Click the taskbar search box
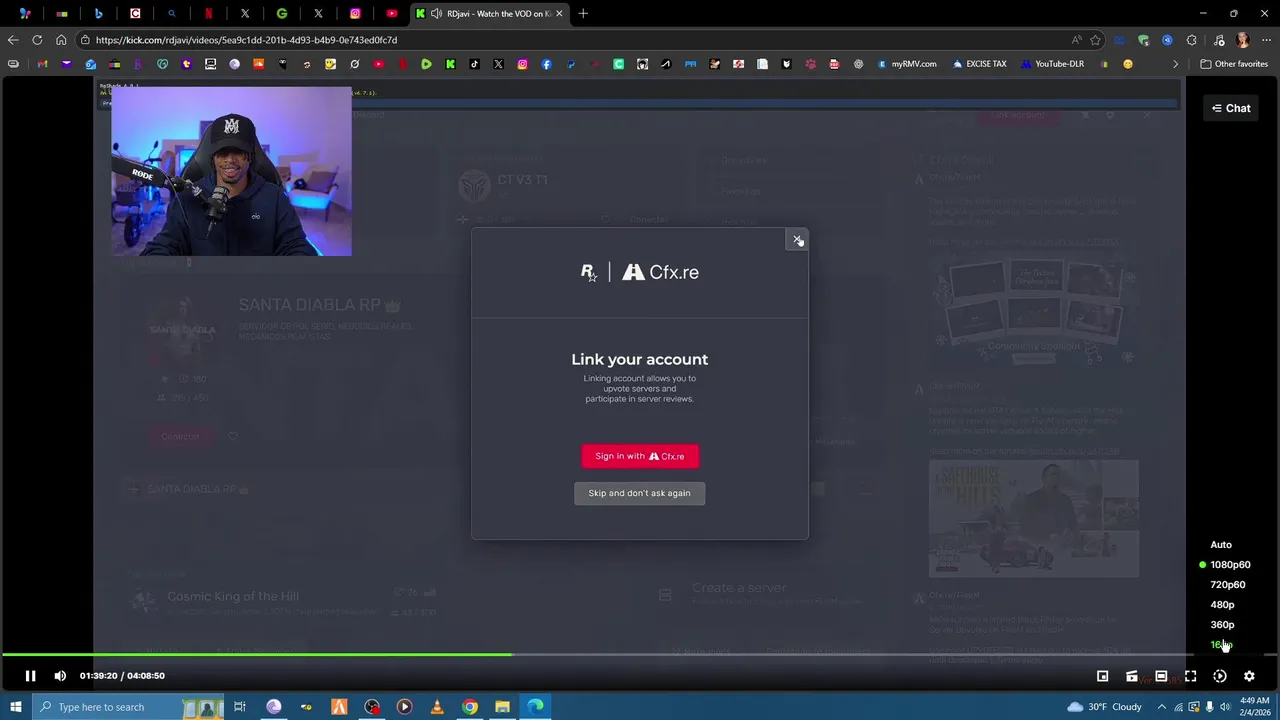Viewport: 1280px width, 720px height. [130, 707]
